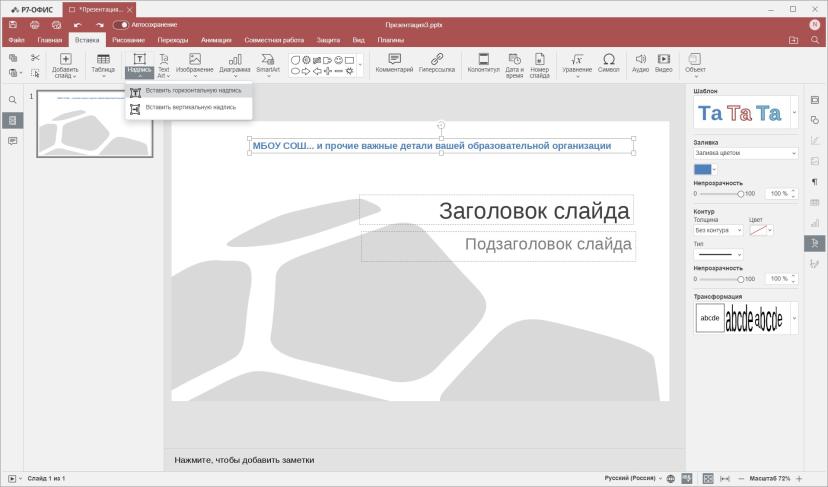
Task: Click the Гиперссылка button
Action: coord(437,63)
